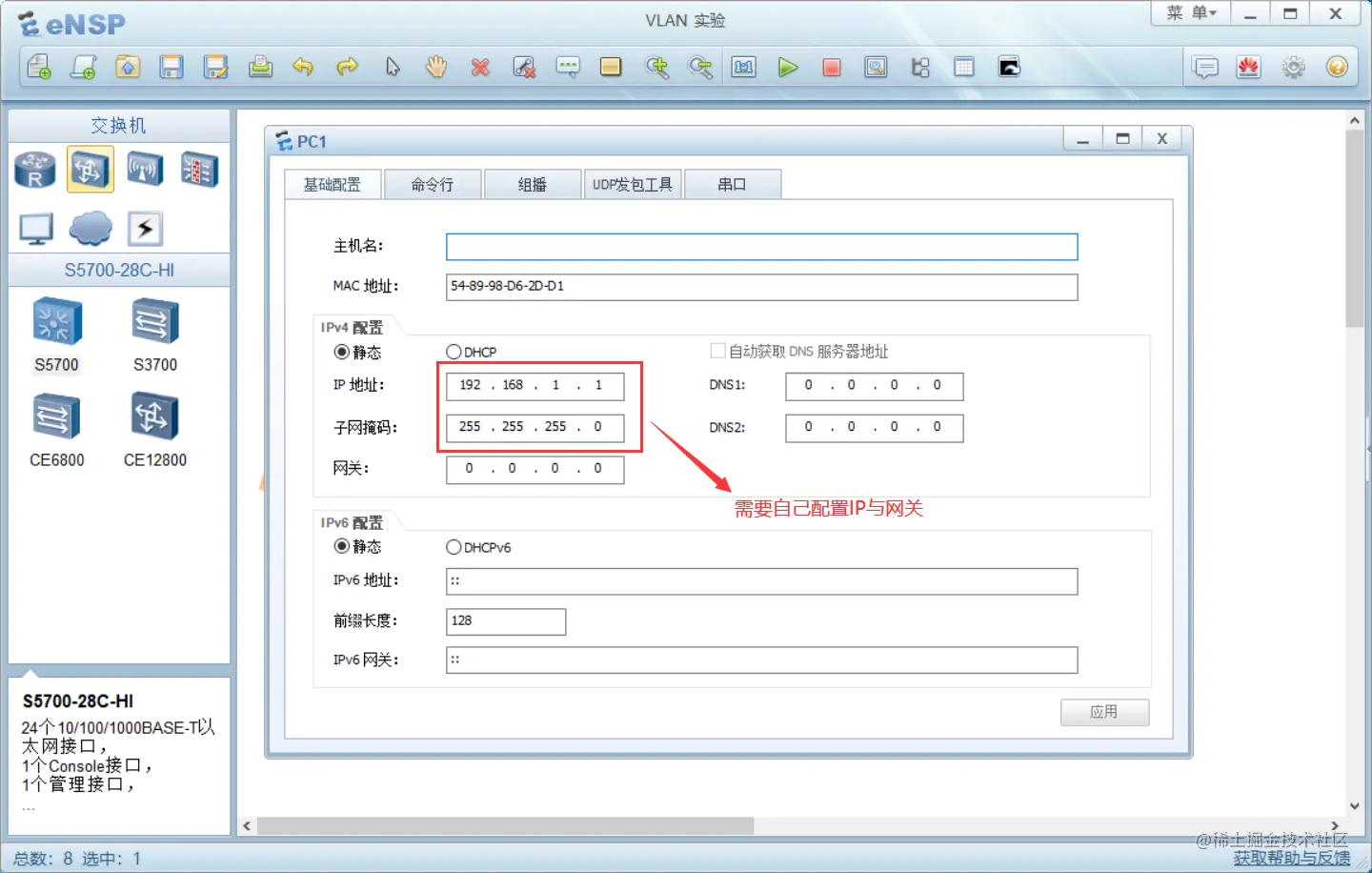Select the DHCP option in IPv4 configuration

tap(454, 351)
